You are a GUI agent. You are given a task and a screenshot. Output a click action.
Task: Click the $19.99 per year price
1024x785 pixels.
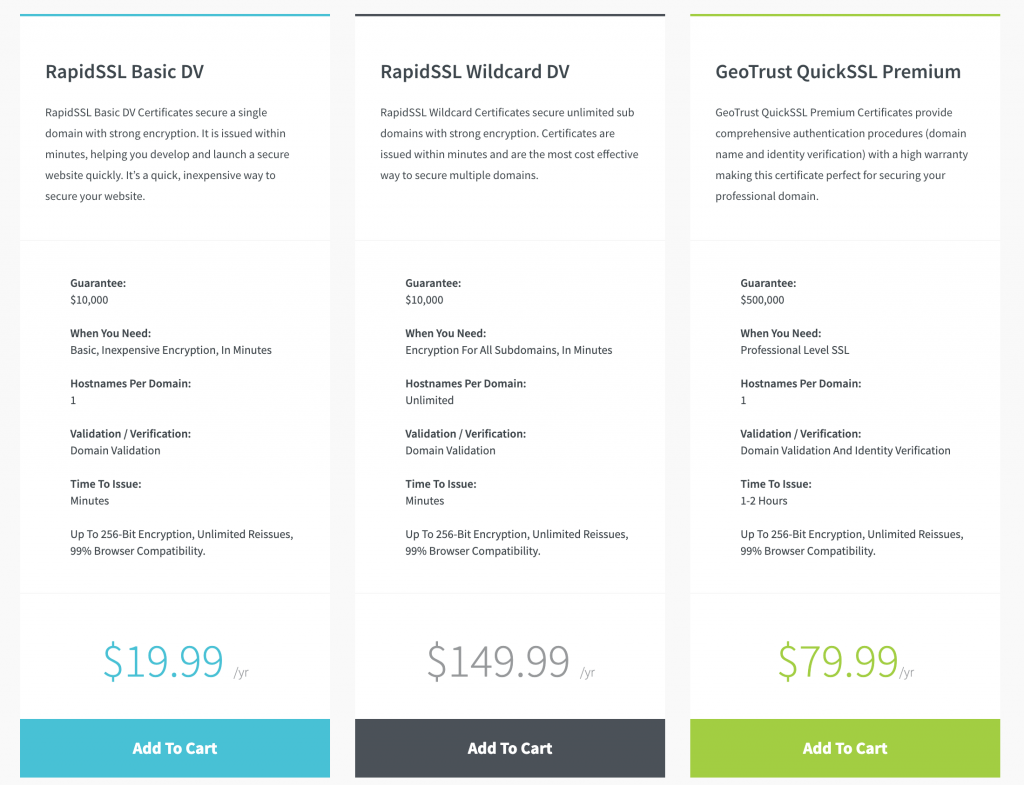tap(176, 662)
